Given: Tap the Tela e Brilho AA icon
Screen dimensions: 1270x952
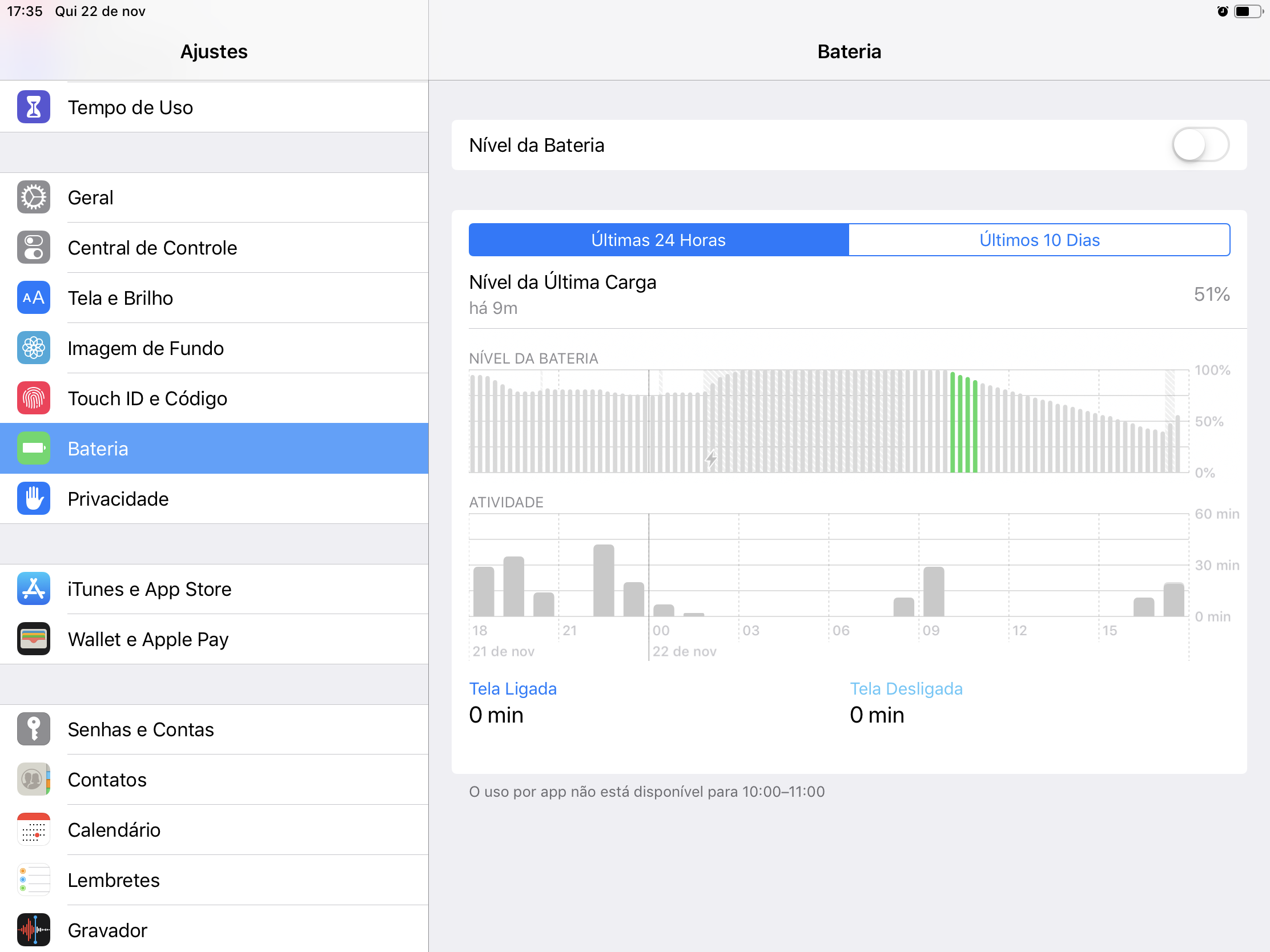Looking at the screenshot, I should click(x=33, y=298).
